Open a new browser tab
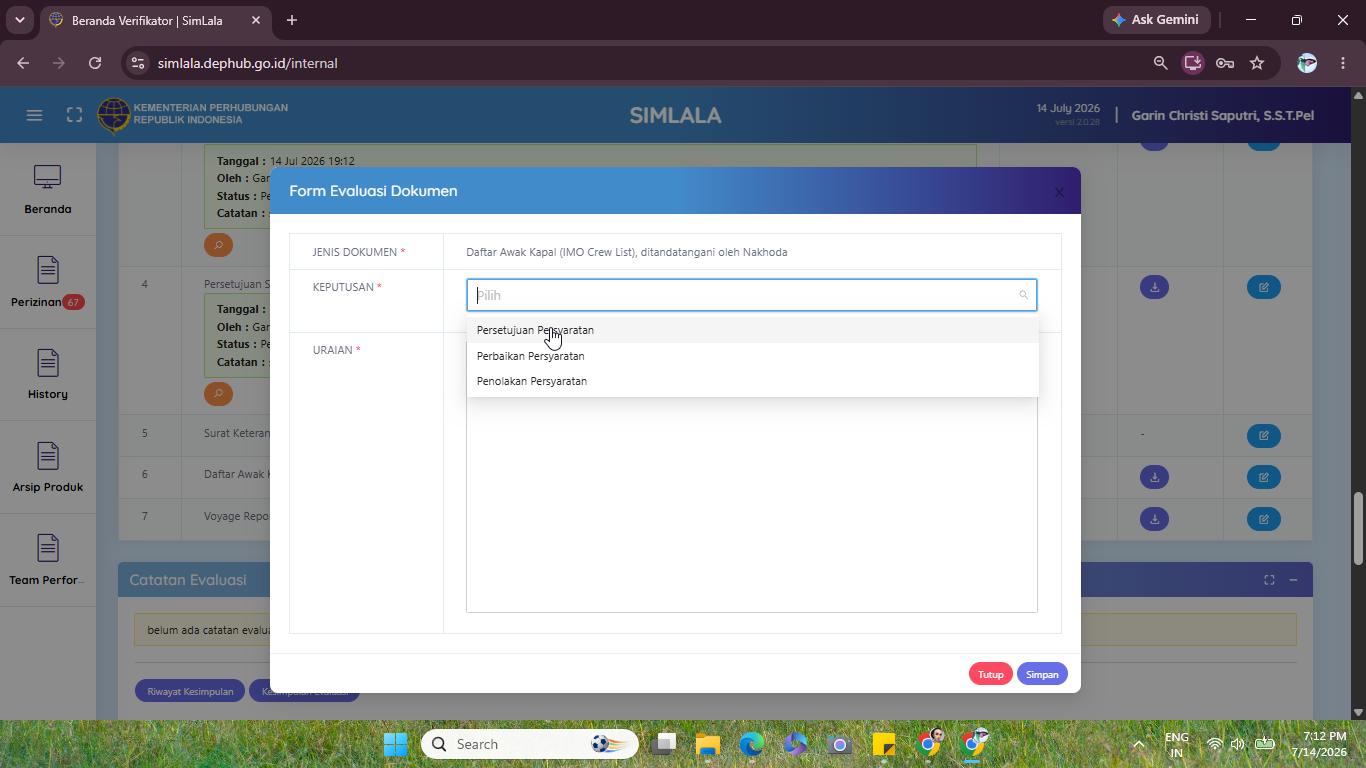The height and width of the screenshot is (768, 1366). tap(292, 20)
